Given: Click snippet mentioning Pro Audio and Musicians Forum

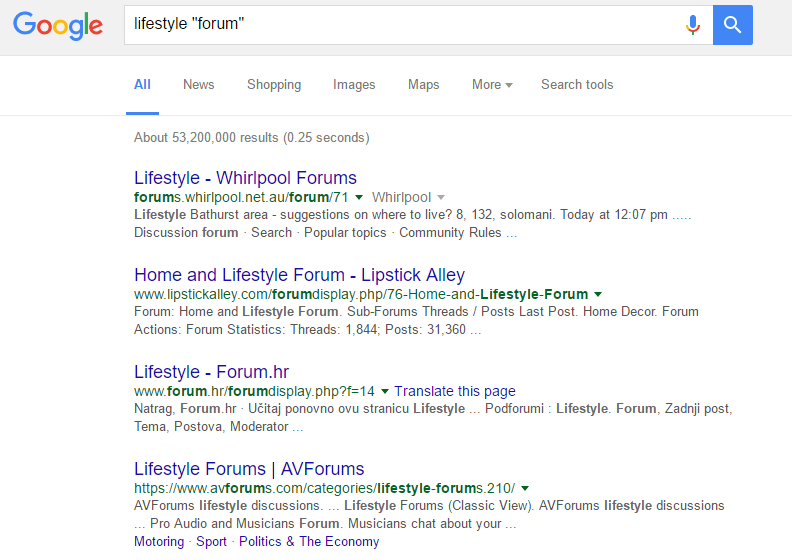Looking at the screenshot, I should tap(429, 515).
